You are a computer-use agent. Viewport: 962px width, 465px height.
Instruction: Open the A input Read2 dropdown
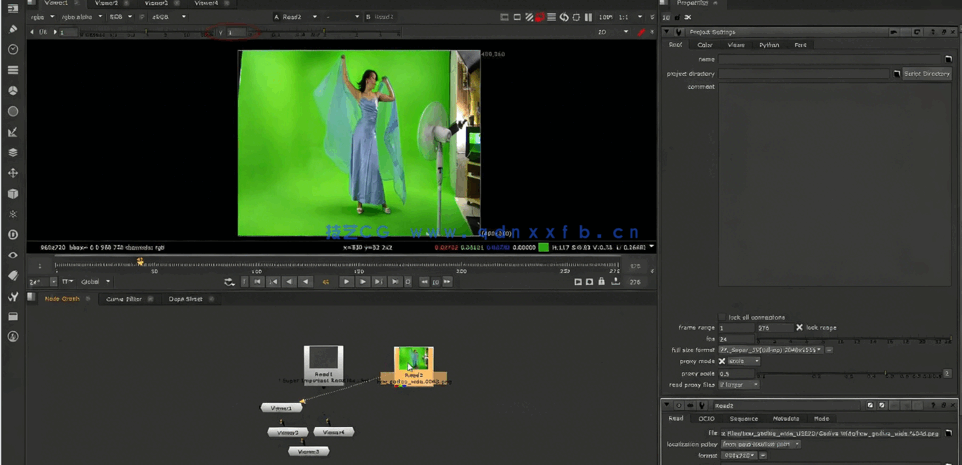tap(300, 17)
